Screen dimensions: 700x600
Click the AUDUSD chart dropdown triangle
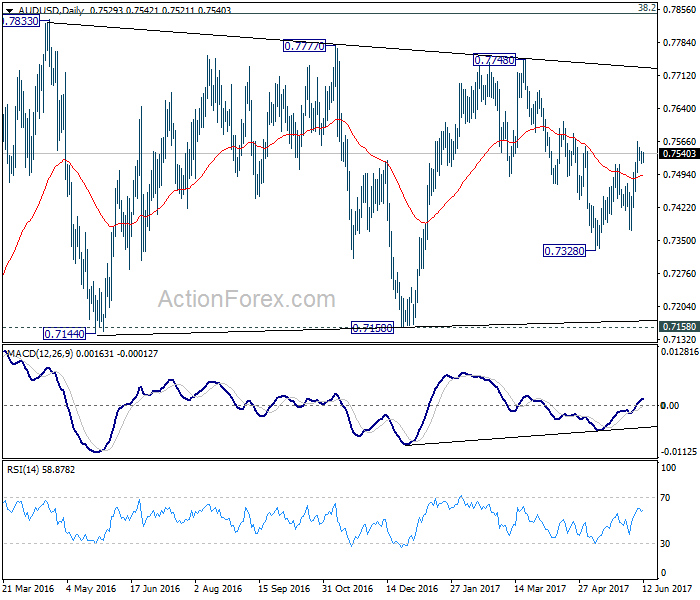pyautogui.click(x=9, y=10)
